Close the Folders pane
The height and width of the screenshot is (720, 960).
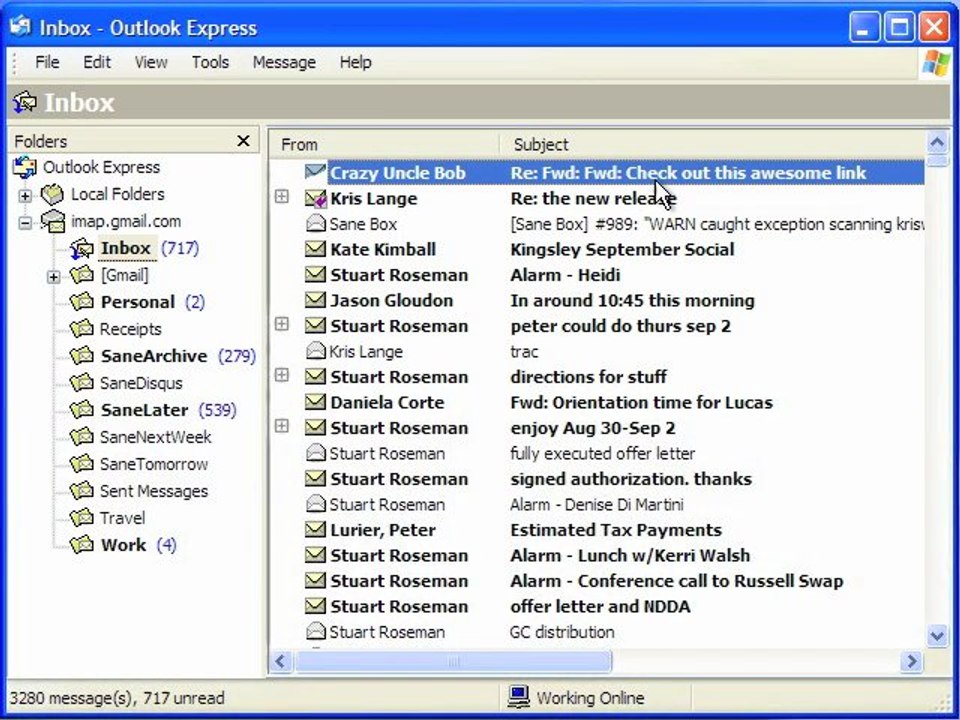(x=243, y=141)
